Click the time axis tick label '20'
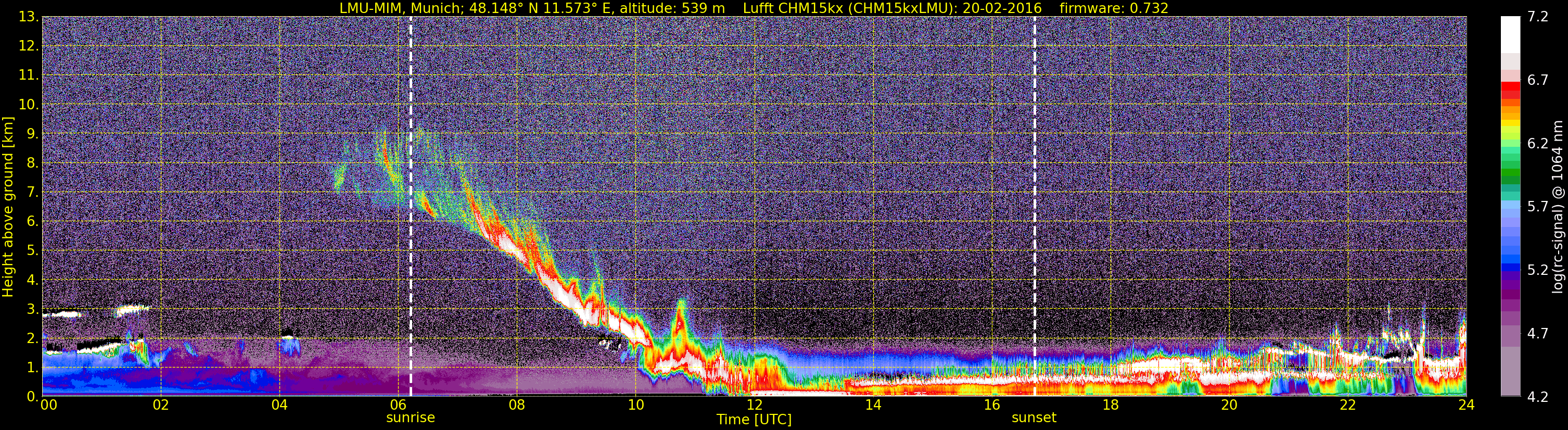 tap(1229, 405)
